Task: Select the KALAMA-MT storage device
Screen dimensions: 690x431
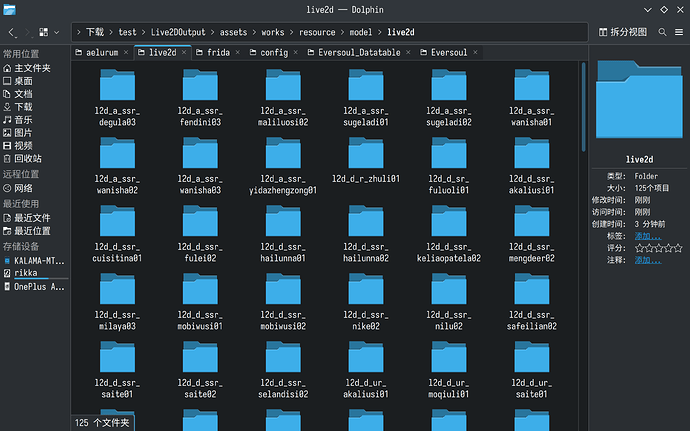Action: coord(35,261)
